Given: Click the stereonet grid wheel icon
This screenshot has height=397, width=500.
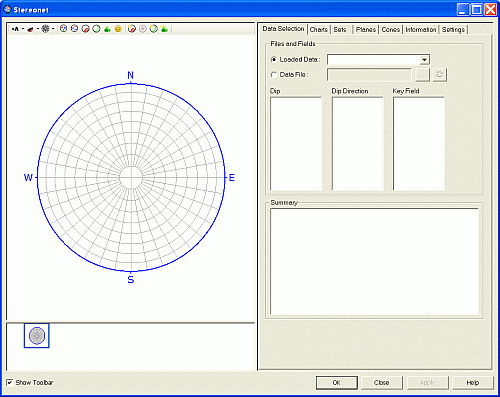Looking at the screenshot, I should click(45, 29).
